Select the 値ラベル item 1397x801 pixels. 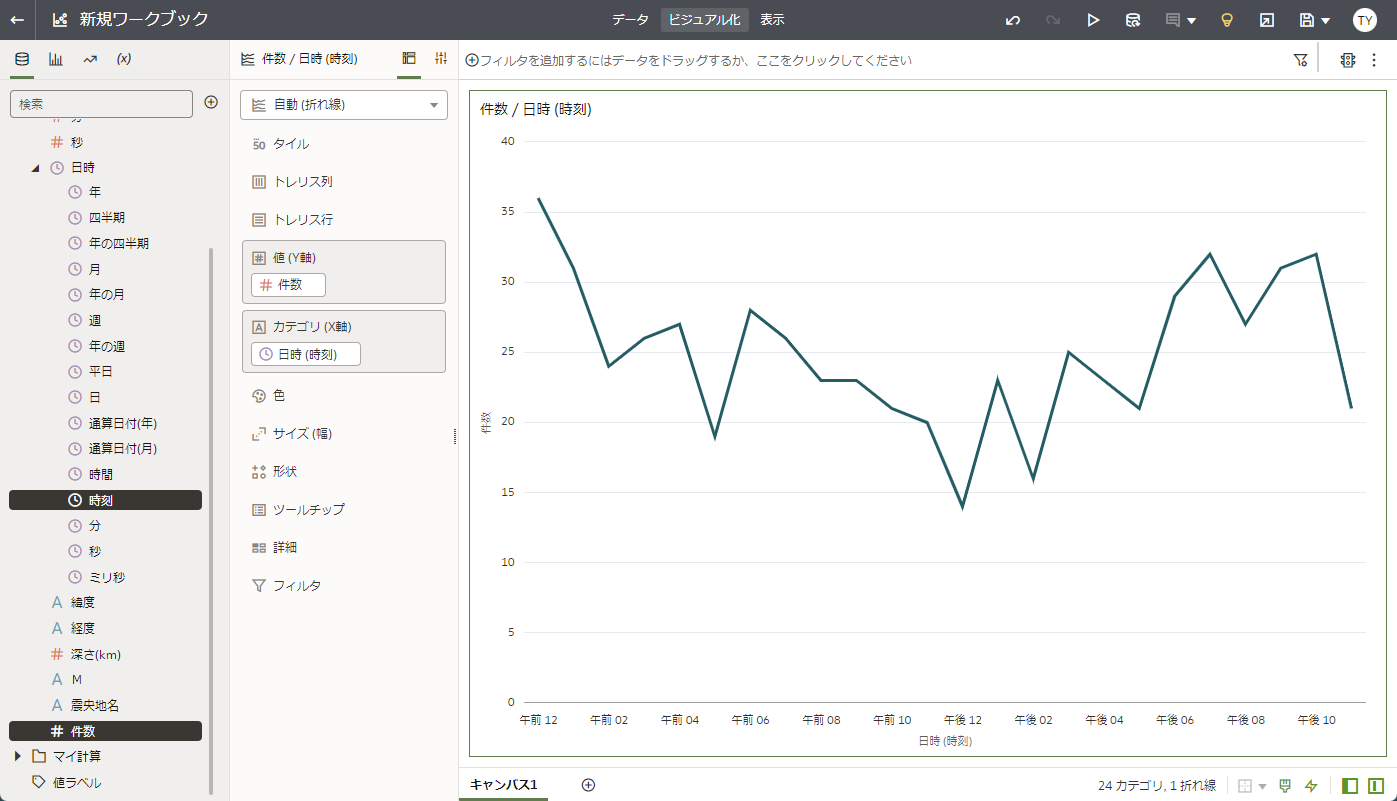(77, 782)
